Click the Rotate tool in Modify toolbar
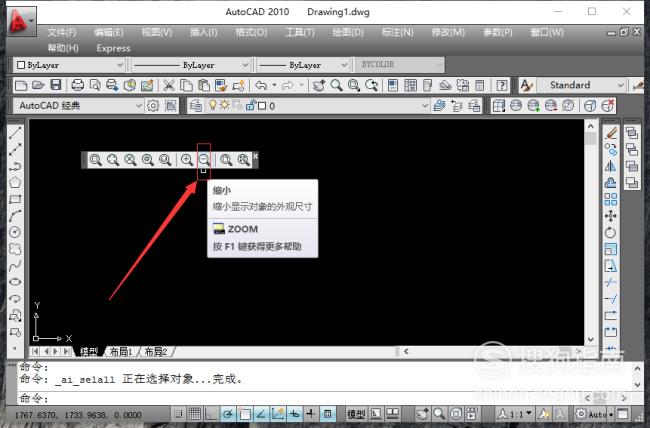This screenshot has width=650, height=428. pyautogui.click(x=611, y=233)
